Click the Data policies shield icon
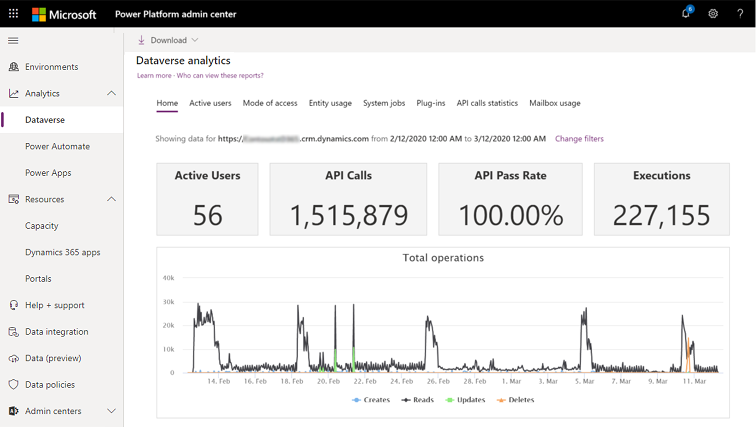The image size is (756, 427). coord(14,384)
